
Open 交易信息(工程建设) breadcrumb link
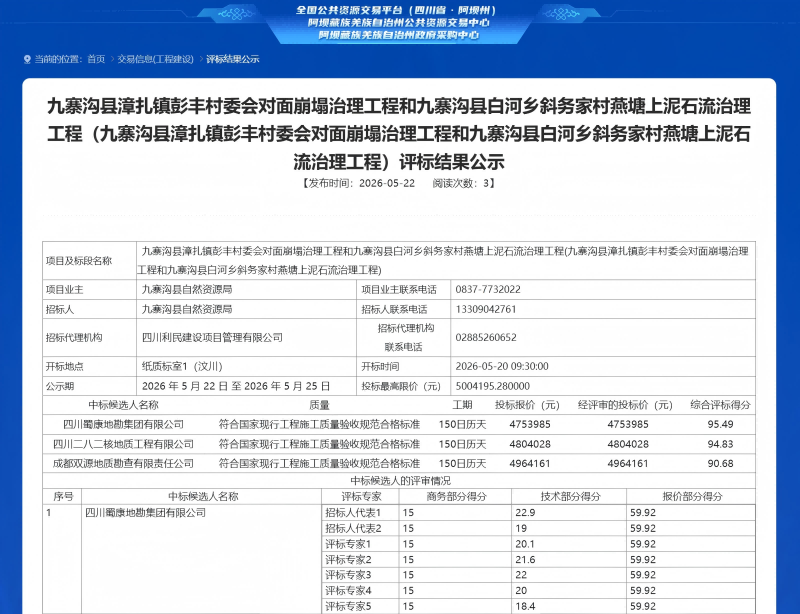[x=156, y=59]
